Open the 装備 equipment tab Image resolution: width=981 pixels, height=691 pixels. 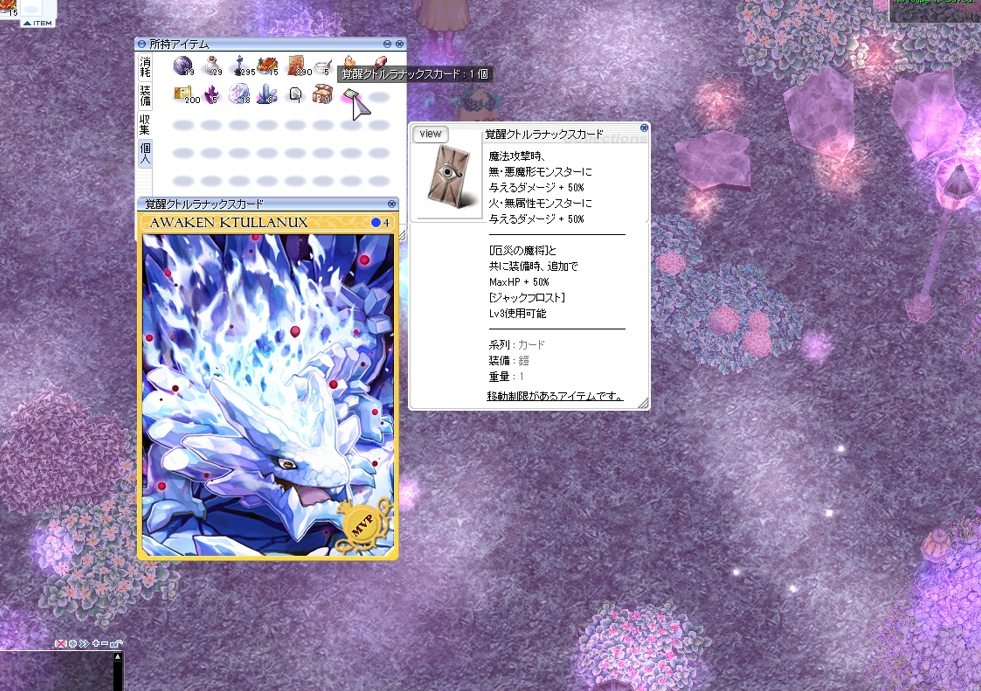click(145, 96)
